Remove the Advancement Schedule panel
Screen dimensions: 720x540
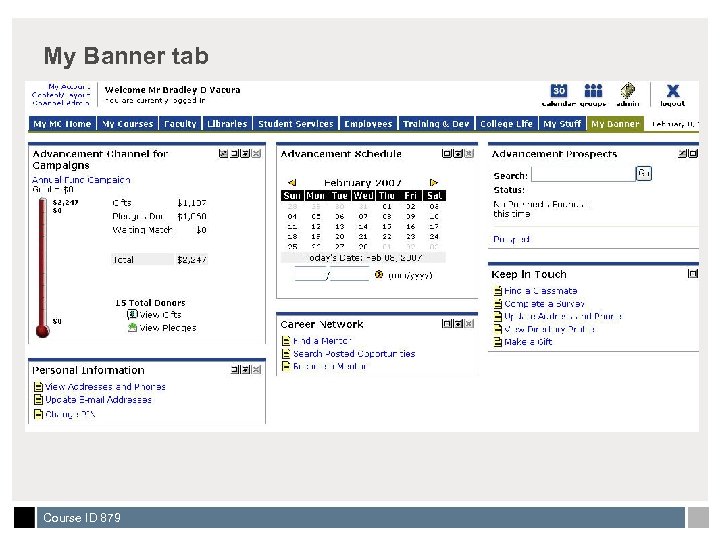click(x=469, y=153)
